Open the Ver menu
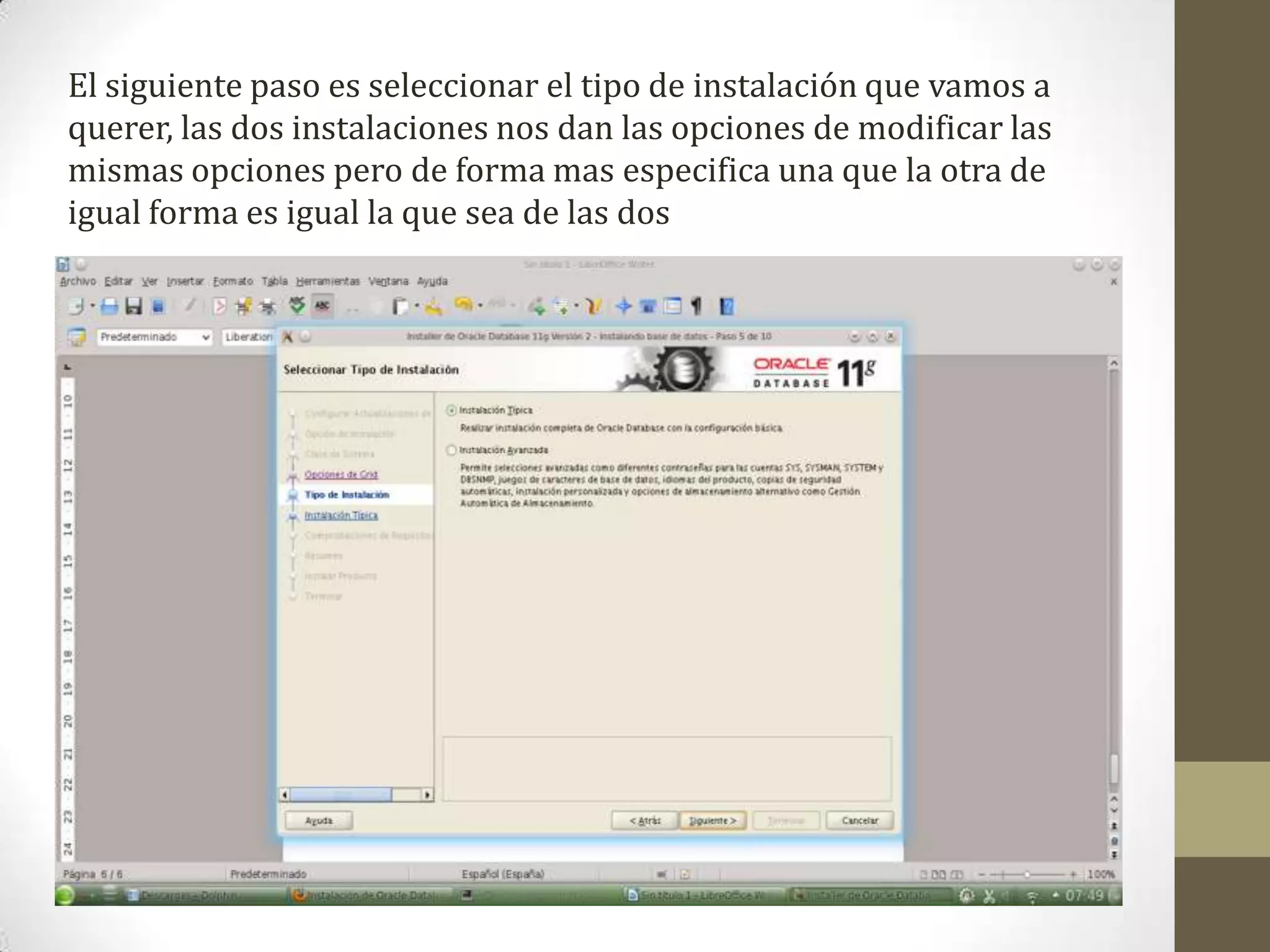The width and height of the screenshot is (1270, 952). (149, 281)
